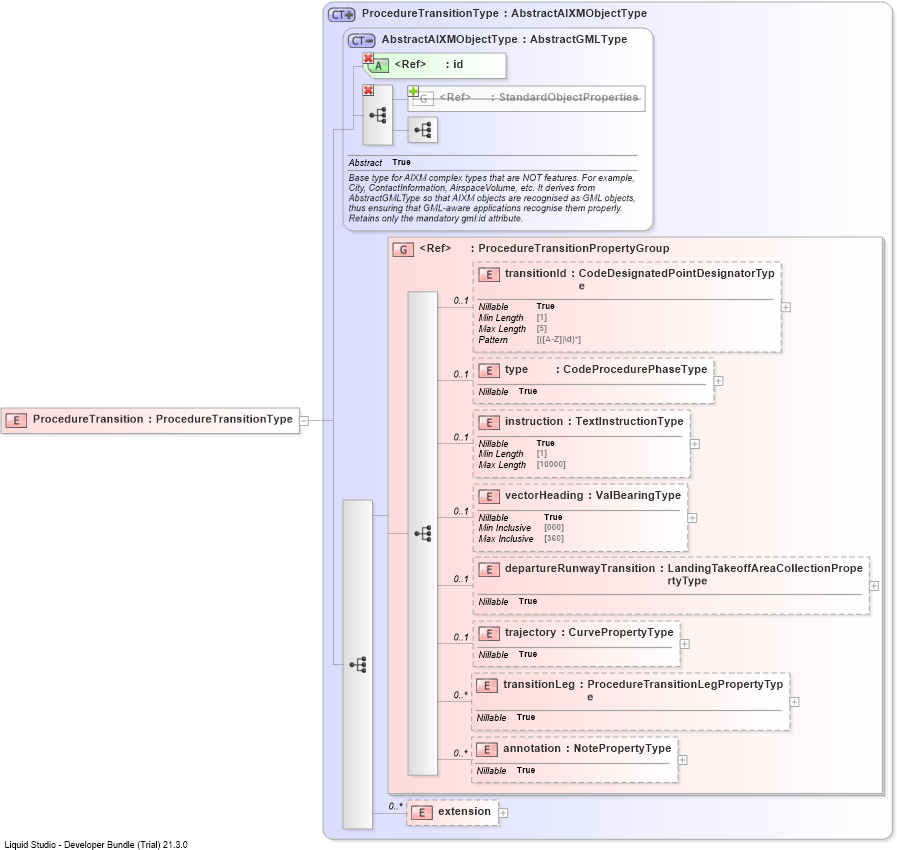The height and width of the screenshot is (850, 897).
Task: Click the 0..1 cardinality label of trajectory
Action: [x=461, y=637]
